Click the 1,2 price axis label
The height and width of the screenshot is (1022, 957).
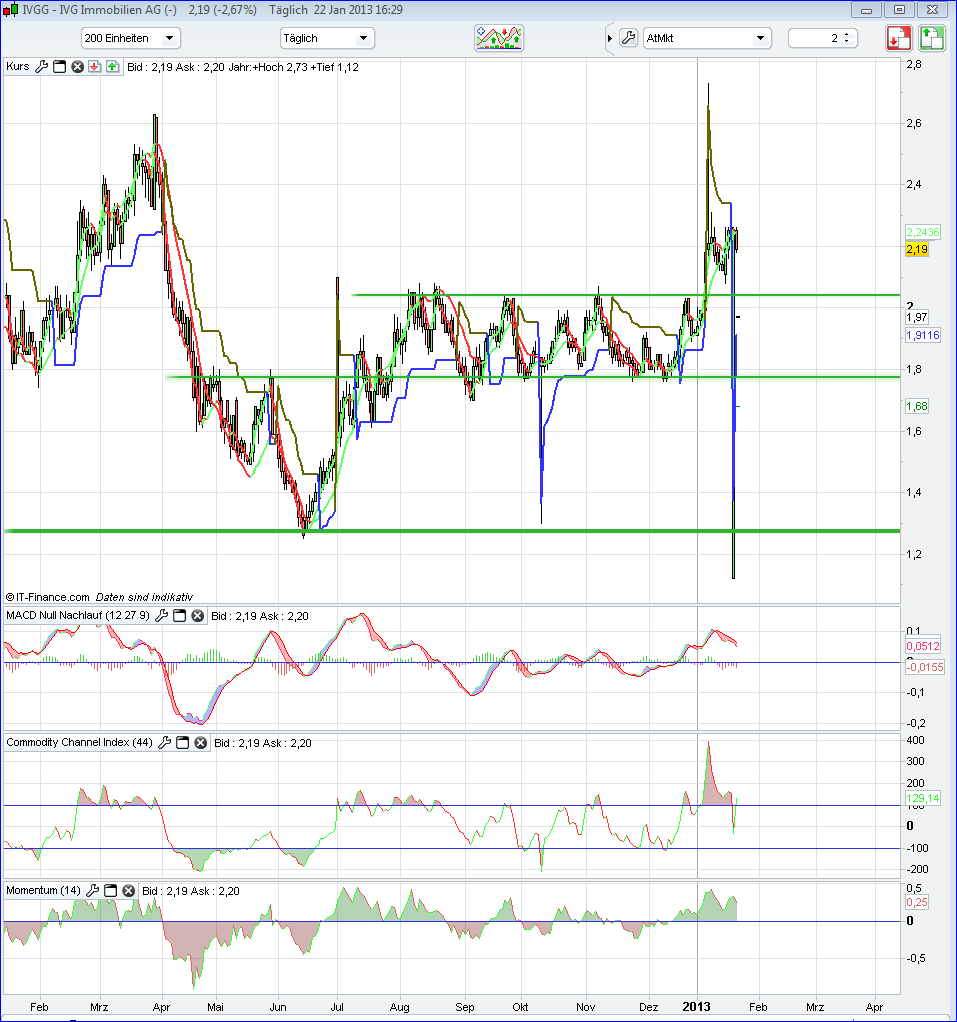[914, 554]
